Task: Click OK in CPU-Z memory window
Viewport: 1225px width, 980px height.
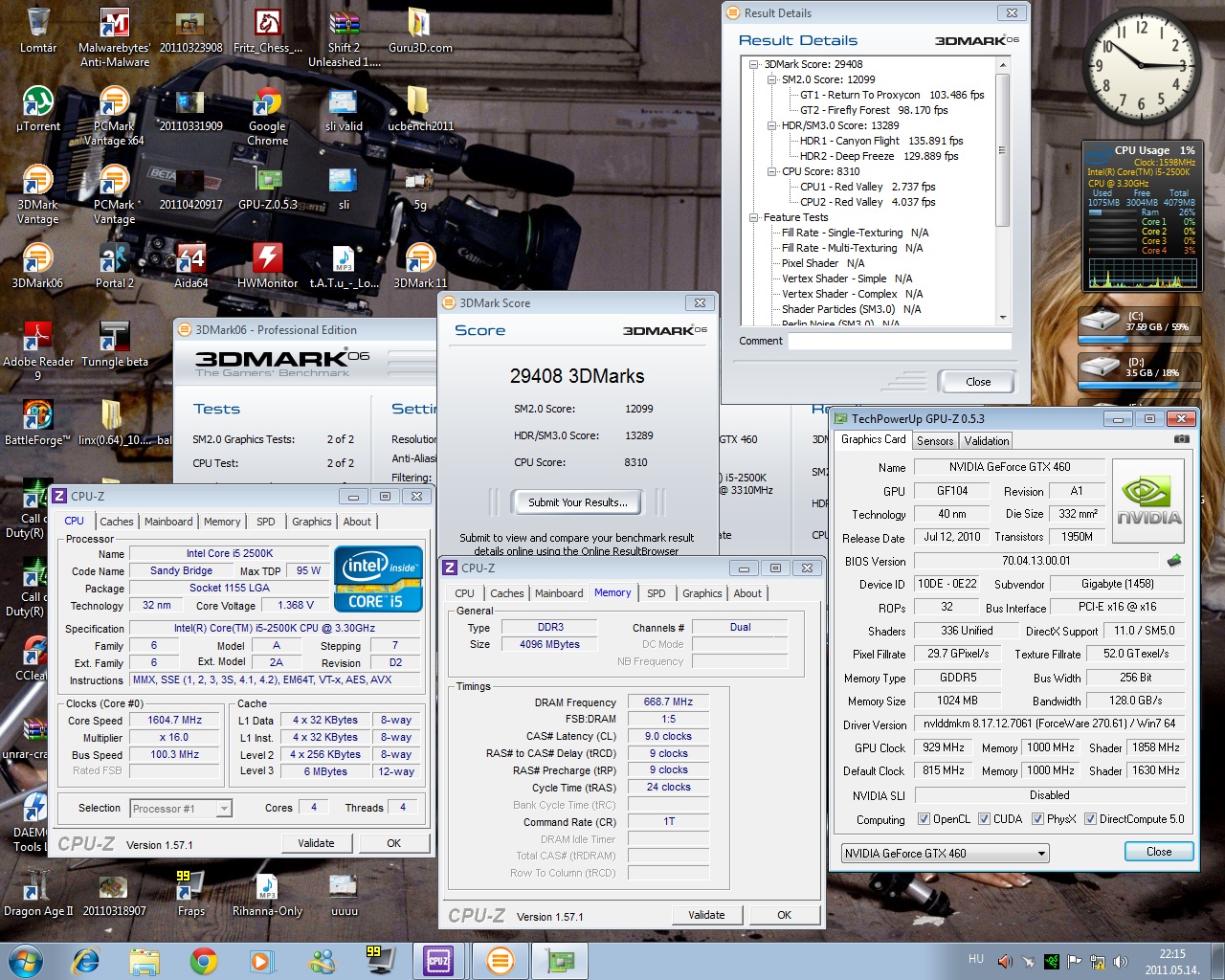Action: click(x=784, y=915)
